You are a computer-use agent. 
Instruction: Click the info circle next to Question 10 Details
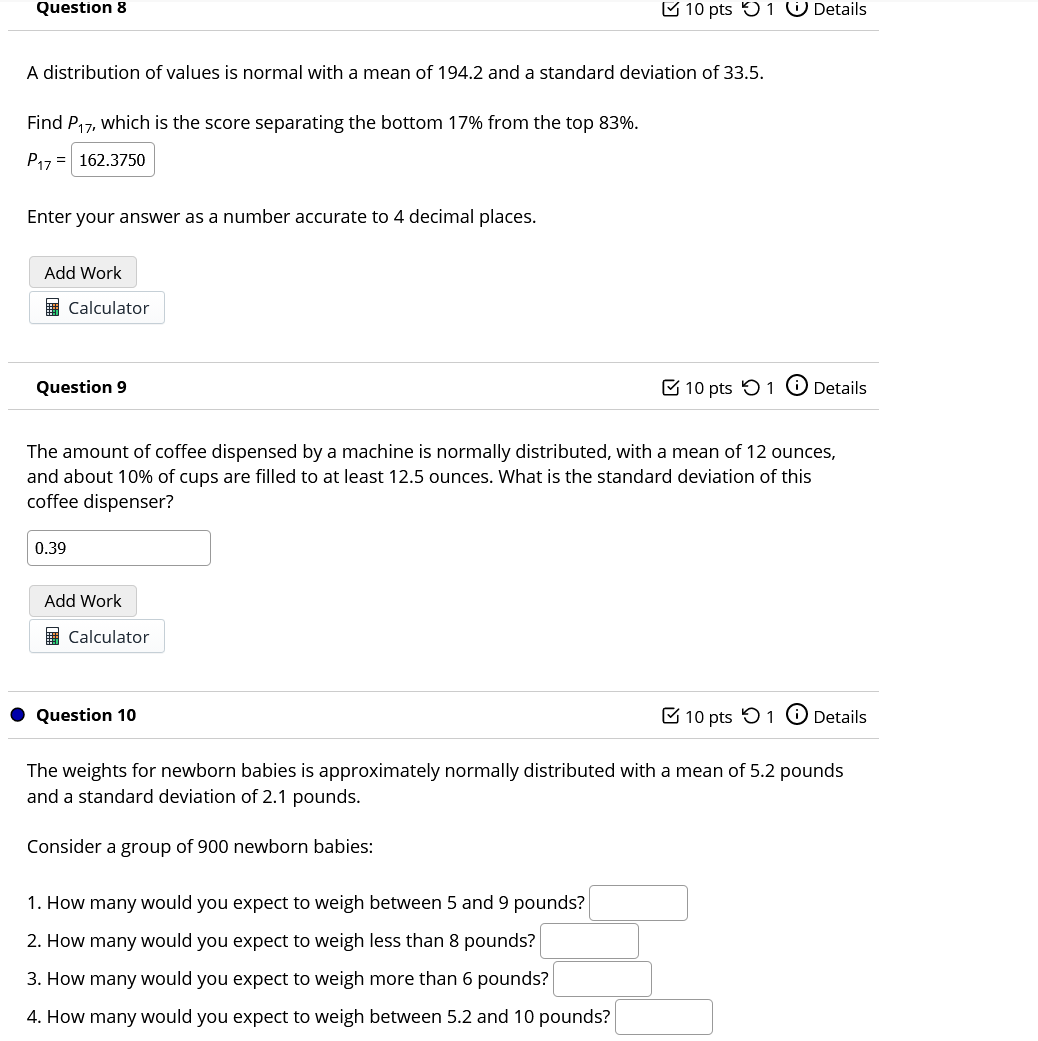[797, 714]
